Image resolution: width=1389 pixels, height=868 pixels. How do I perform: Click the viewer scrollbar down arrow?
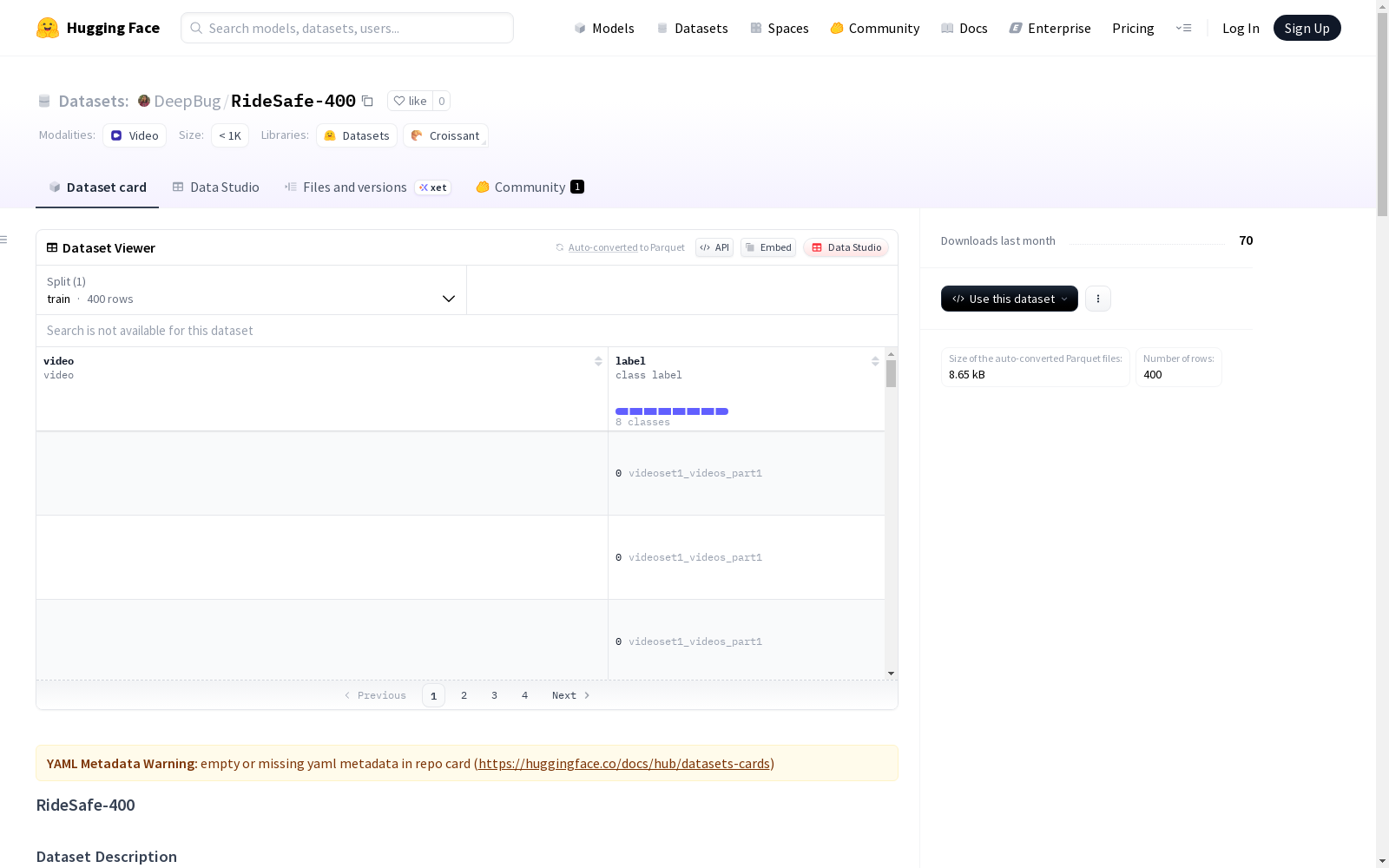[x=891, y=674]
